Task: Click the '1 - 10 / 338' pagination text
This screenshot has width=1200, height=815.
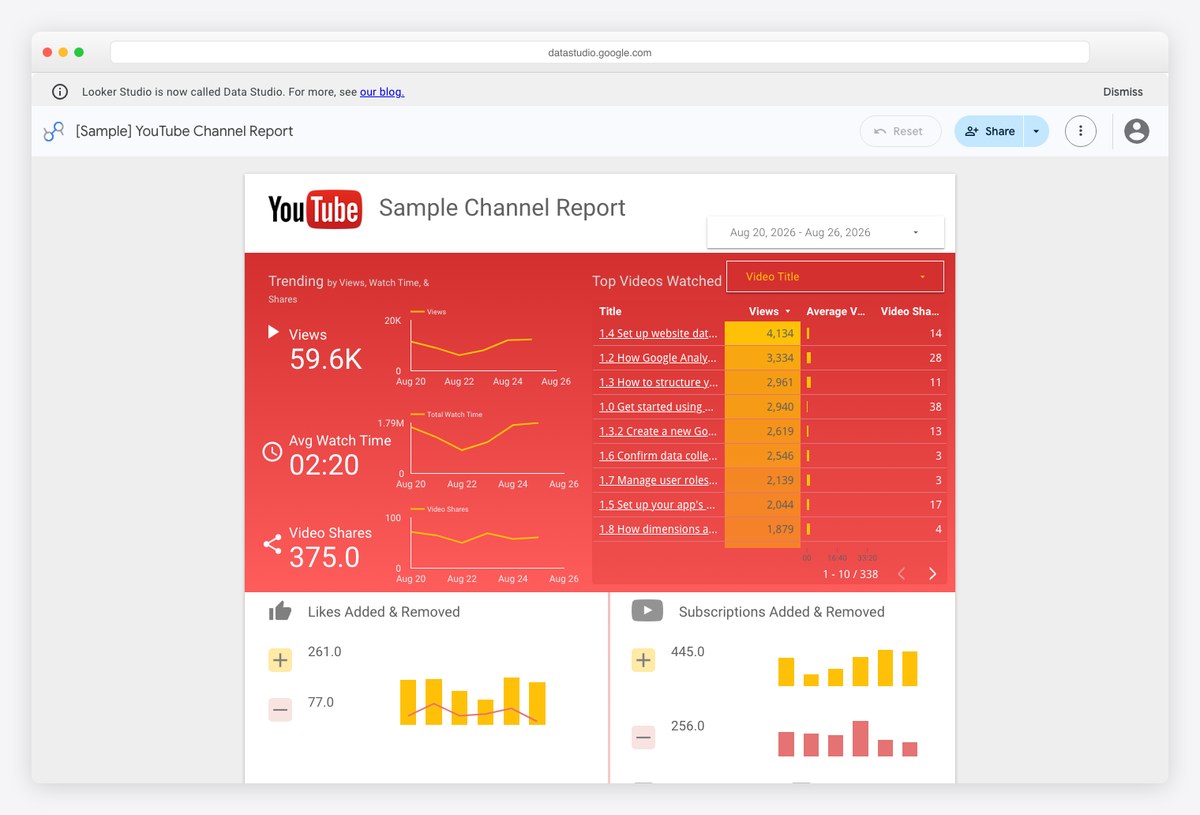Action: [851, 574]
